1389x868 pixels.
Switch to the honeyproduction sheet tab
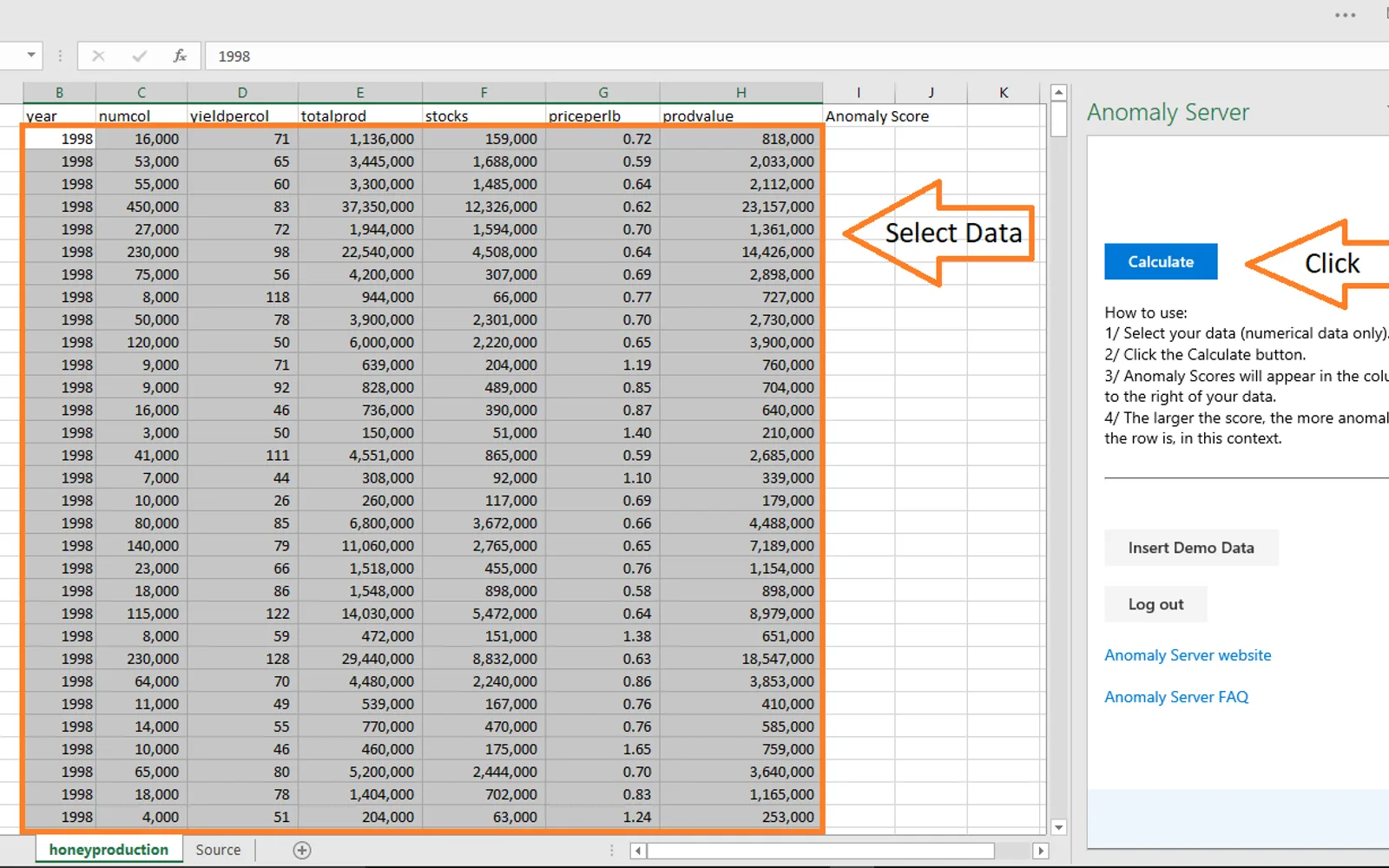[x=109, y=850]
